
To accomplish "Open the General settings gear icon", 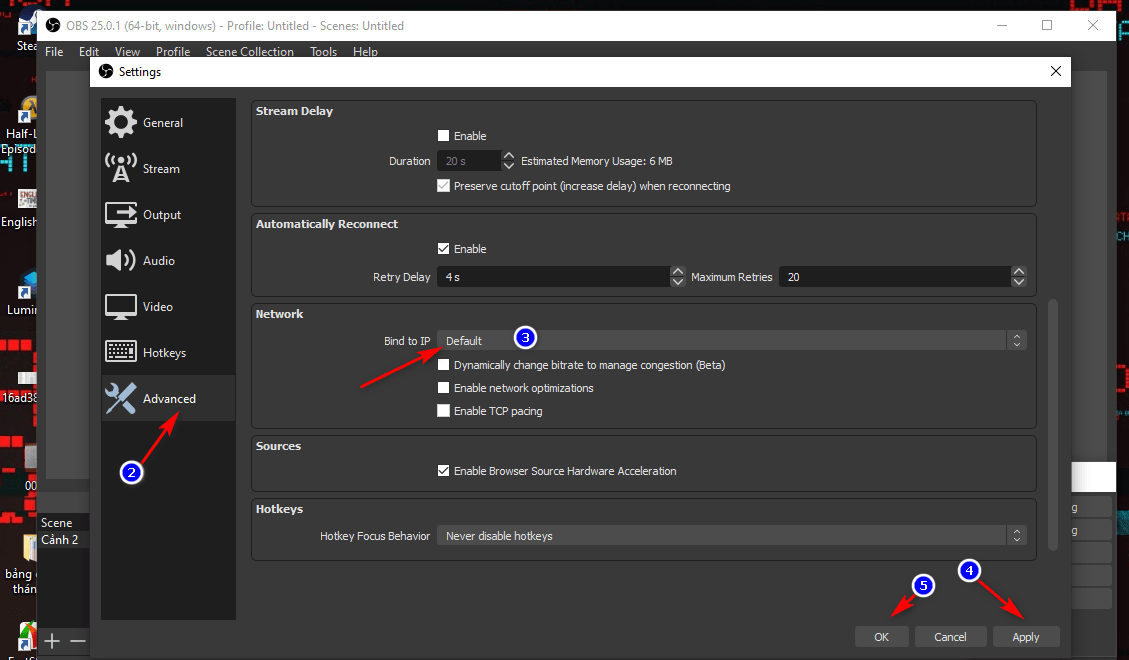I will coord(121,122).
